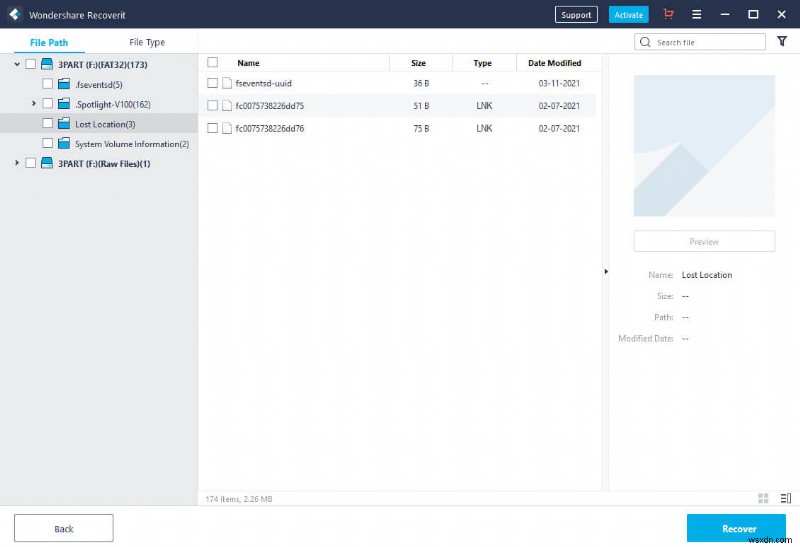Check the fseventsd-uuid file checkbox
The width and height of the screenshot is (800, 547).
coord(212,83)
